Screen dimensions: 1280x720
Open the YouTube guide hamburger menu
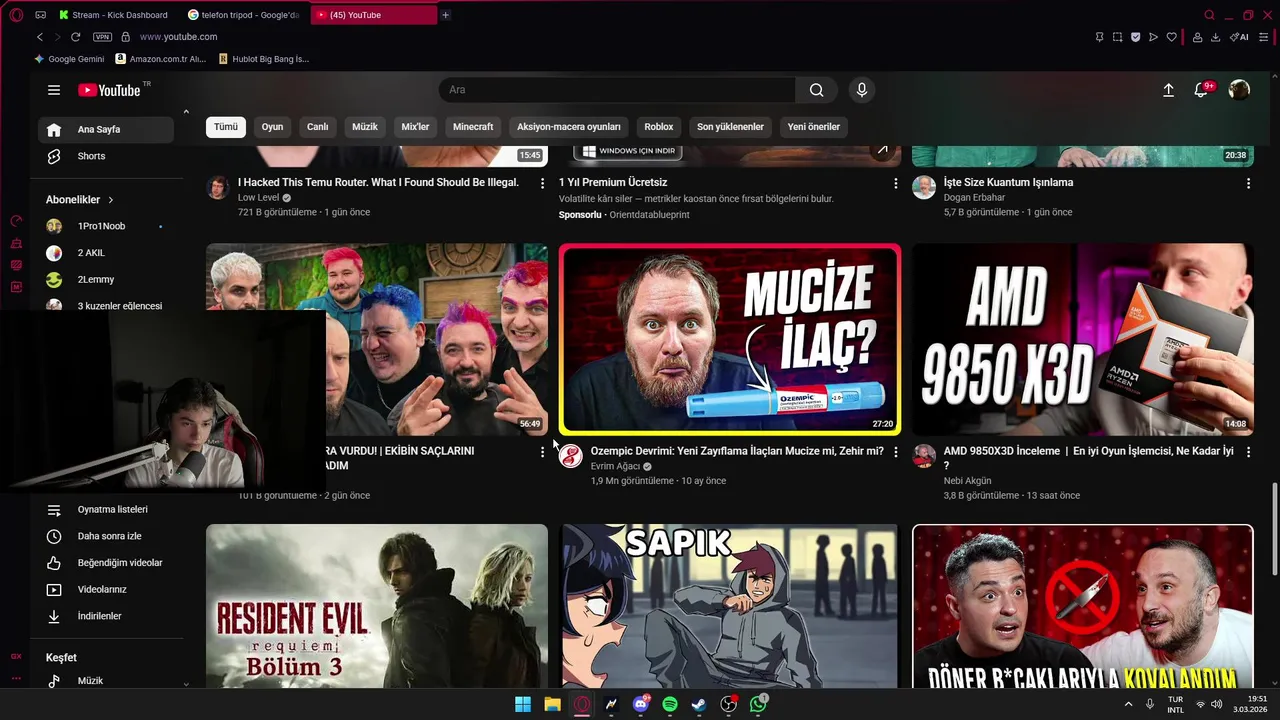54,90
